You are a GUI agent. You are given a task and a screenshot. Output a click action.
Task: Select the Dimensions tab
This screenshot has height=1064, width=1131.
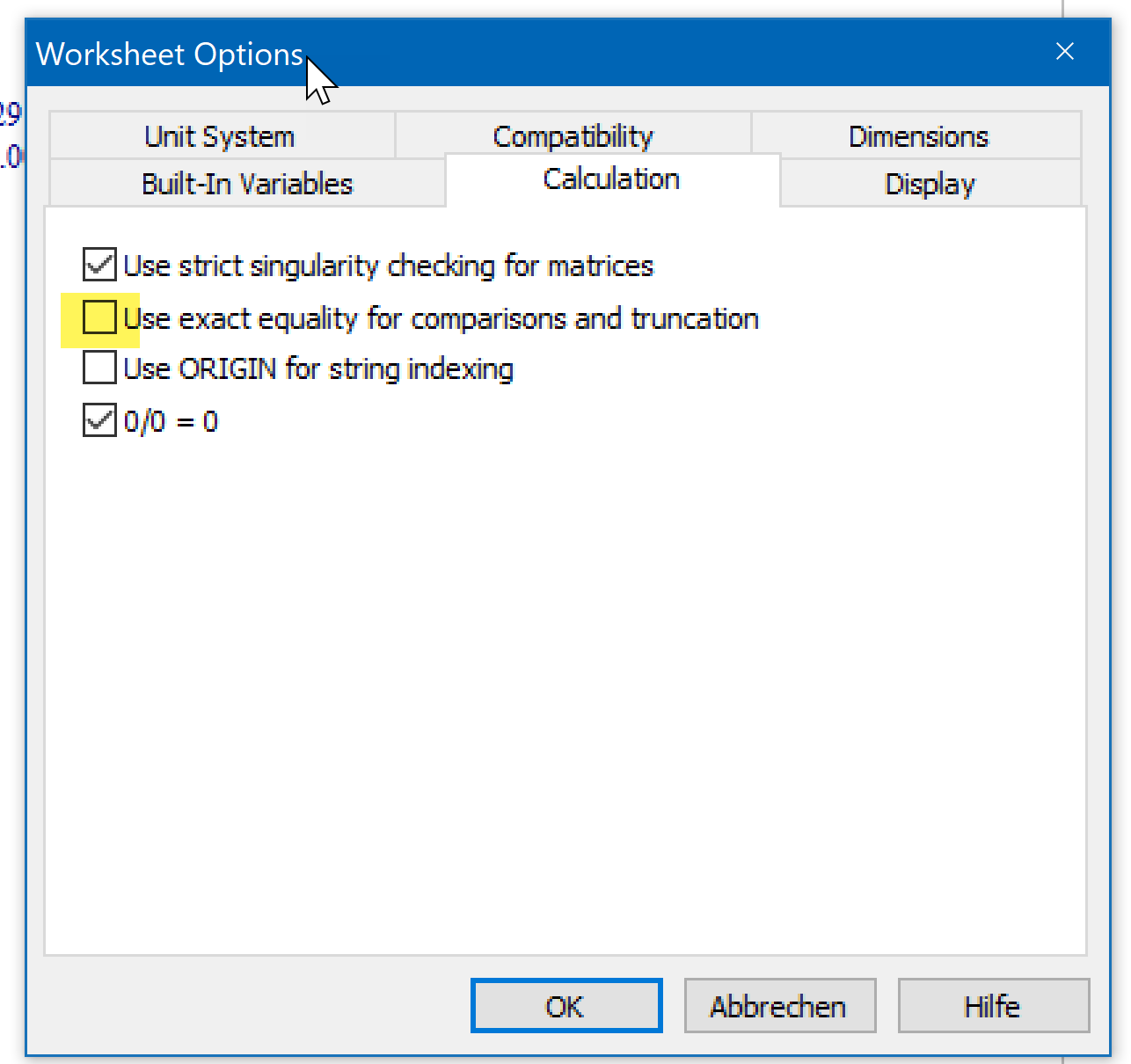[918, 136]
